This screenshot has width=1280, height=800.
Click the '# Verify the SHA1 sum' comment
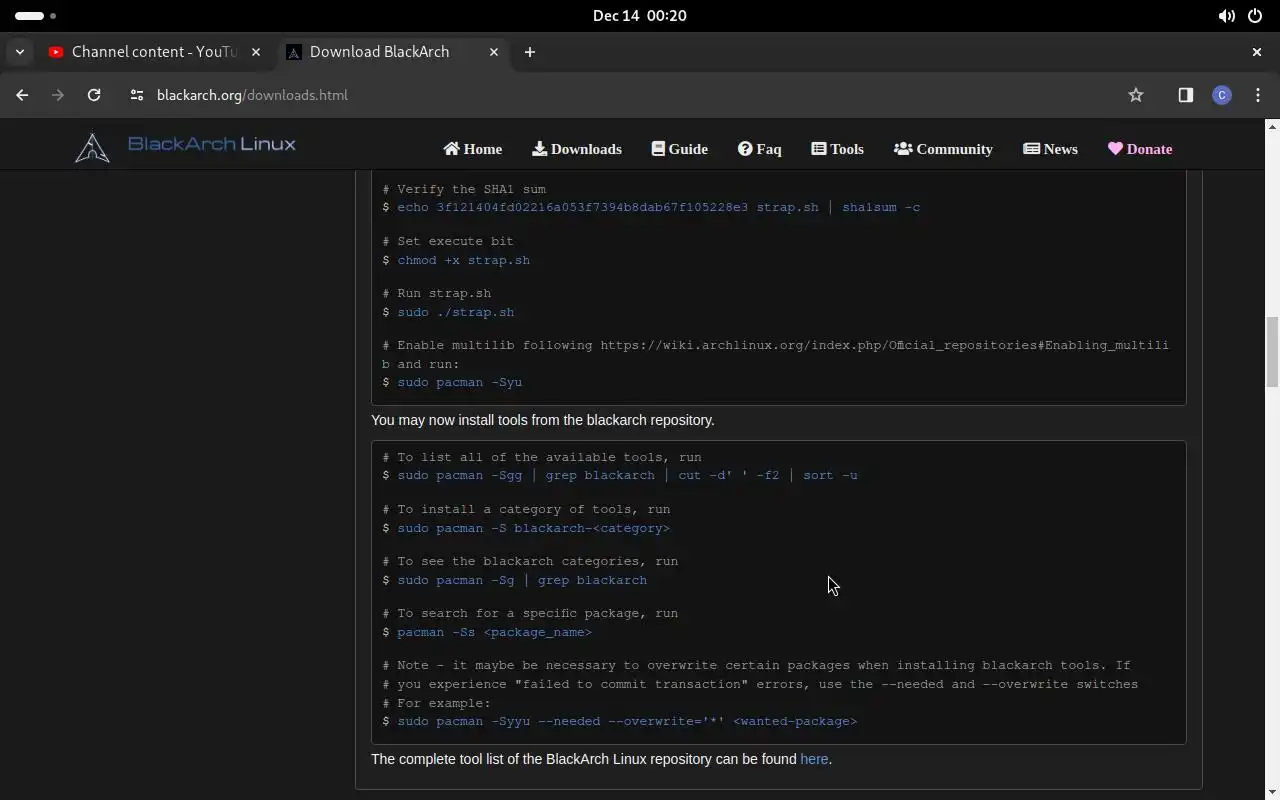tap(464, 189)
